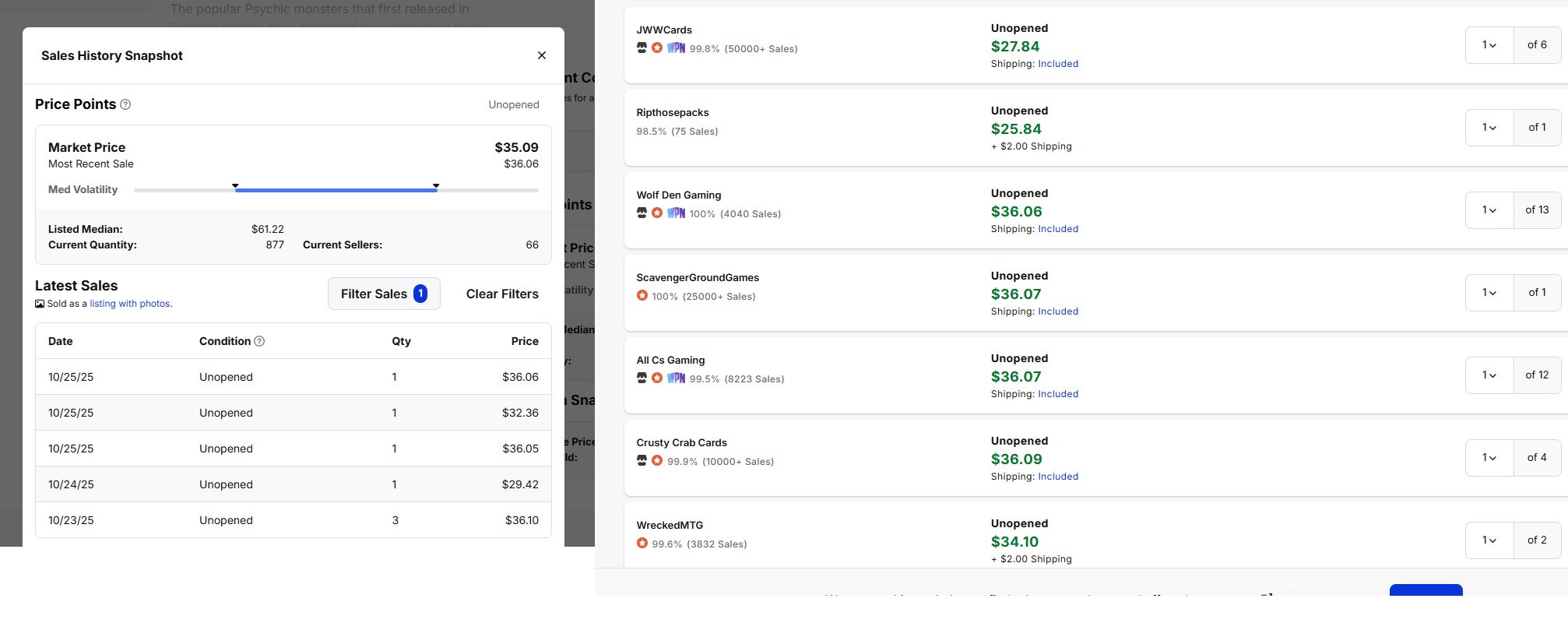Open the "listing with photos" link
Viewport: 1568px width, 623px height.
point(130,304)
